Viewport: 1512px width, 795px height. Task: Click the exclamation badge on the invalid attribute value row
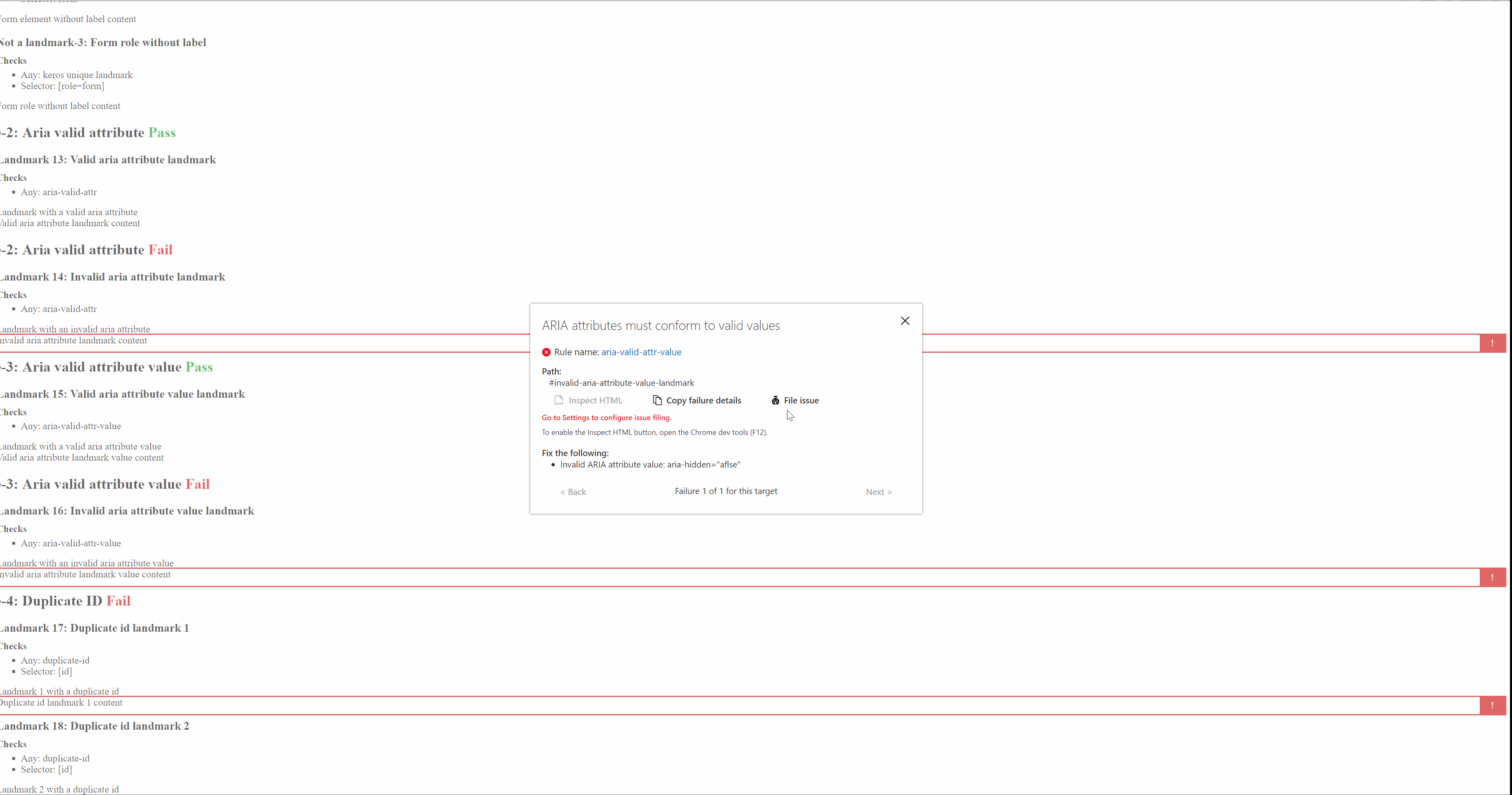click(1493, 577)
